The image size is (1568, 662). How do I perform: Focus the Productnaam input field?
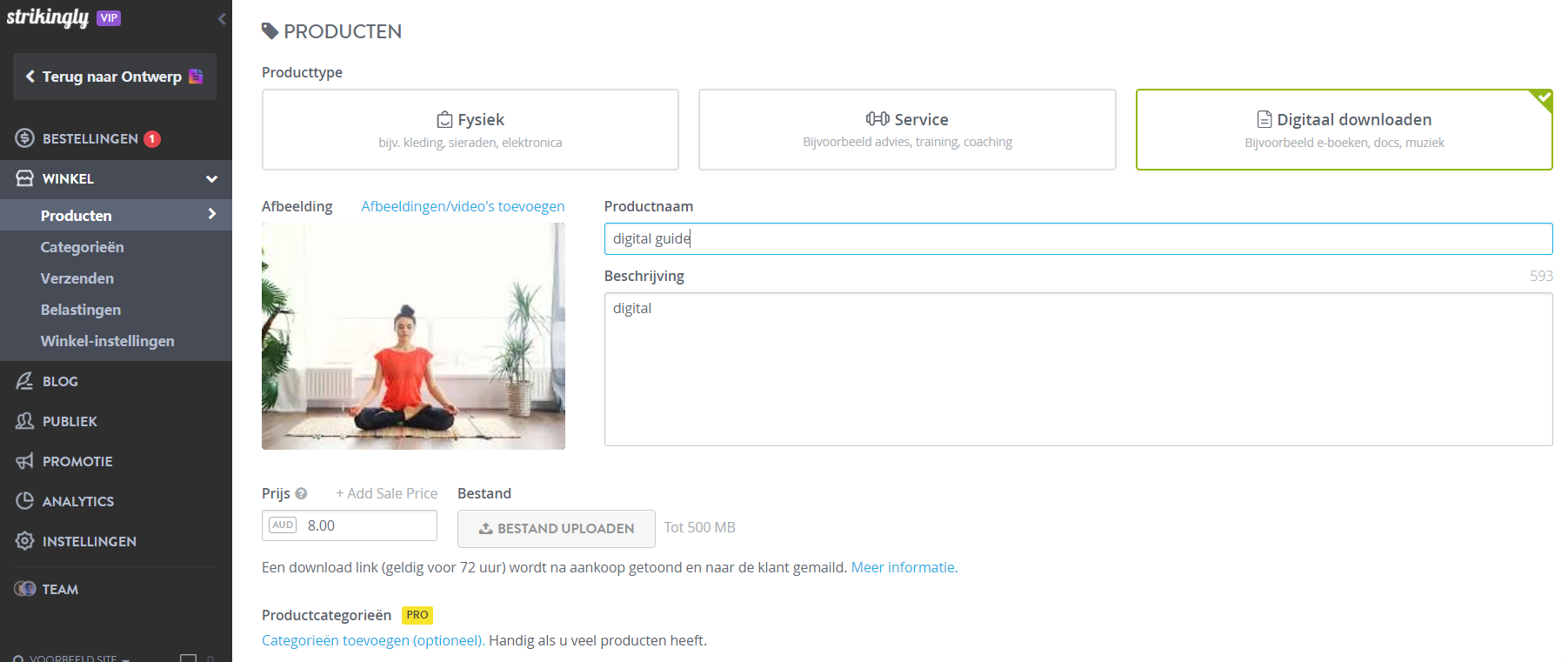tap(1078, 238)
